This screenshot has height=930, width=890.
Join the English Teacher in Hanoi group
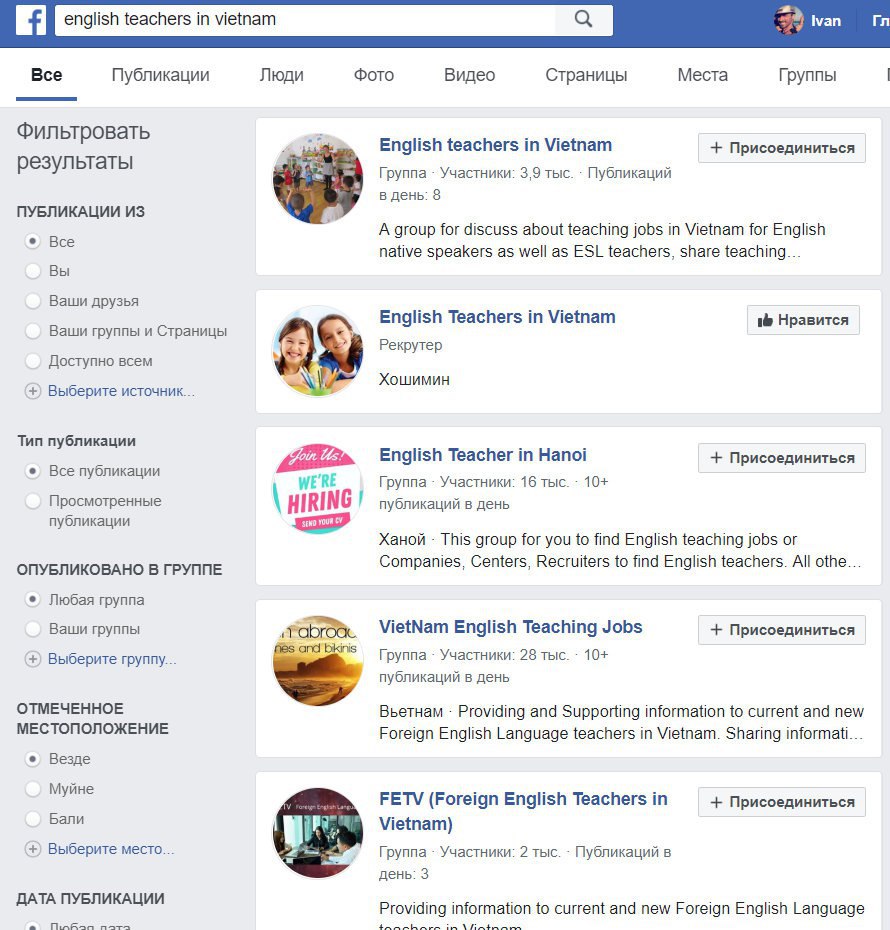point(781,458)
